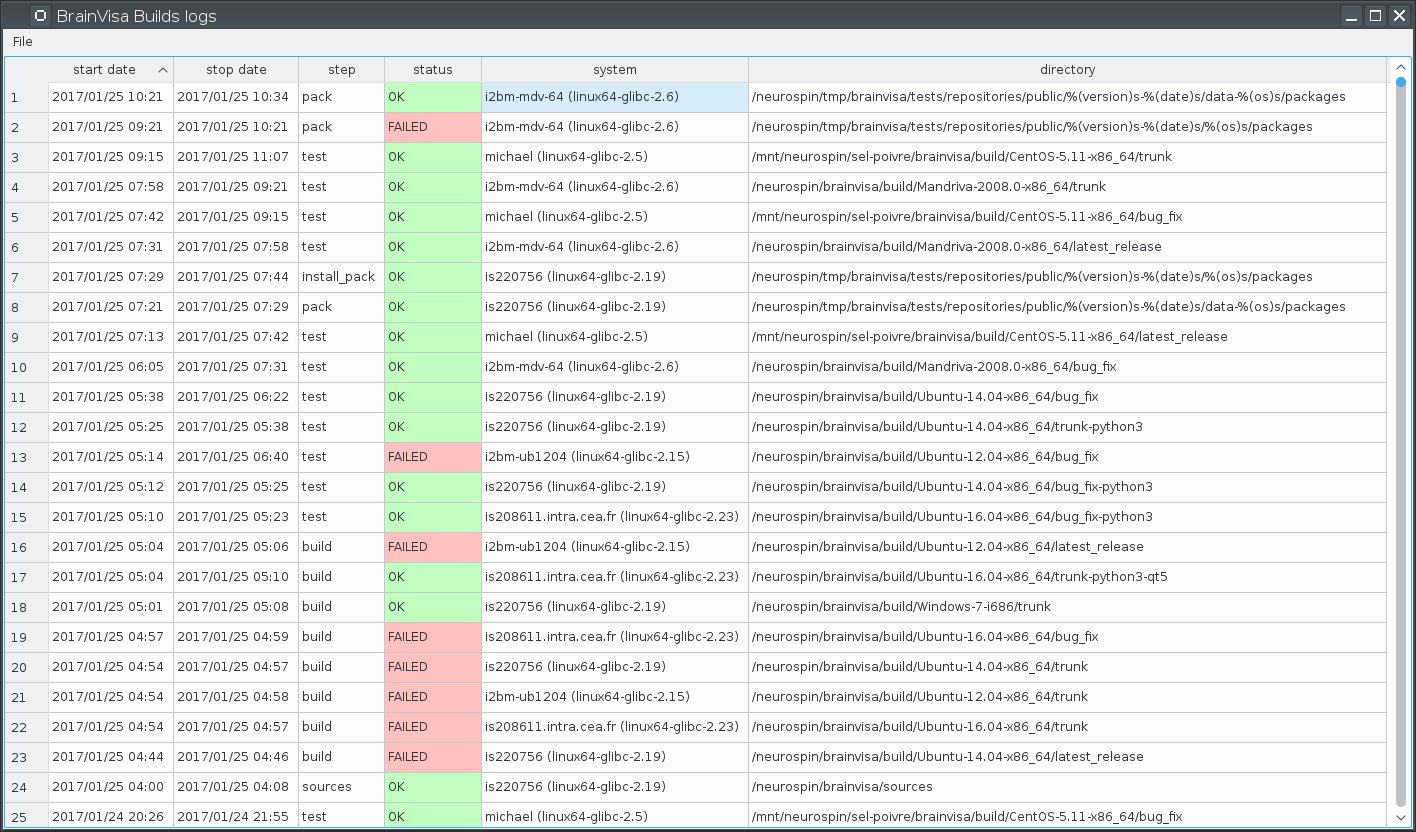
Task: Click the BrainVisa window title icon
Action: click(40, 15)
